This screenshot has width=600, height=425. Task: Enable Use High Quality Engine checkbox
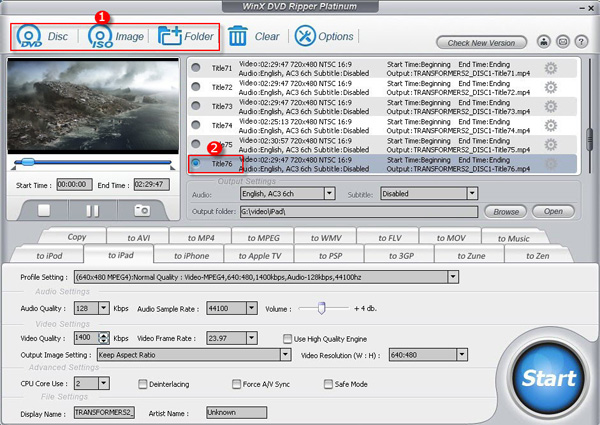(x=287, y=339)
